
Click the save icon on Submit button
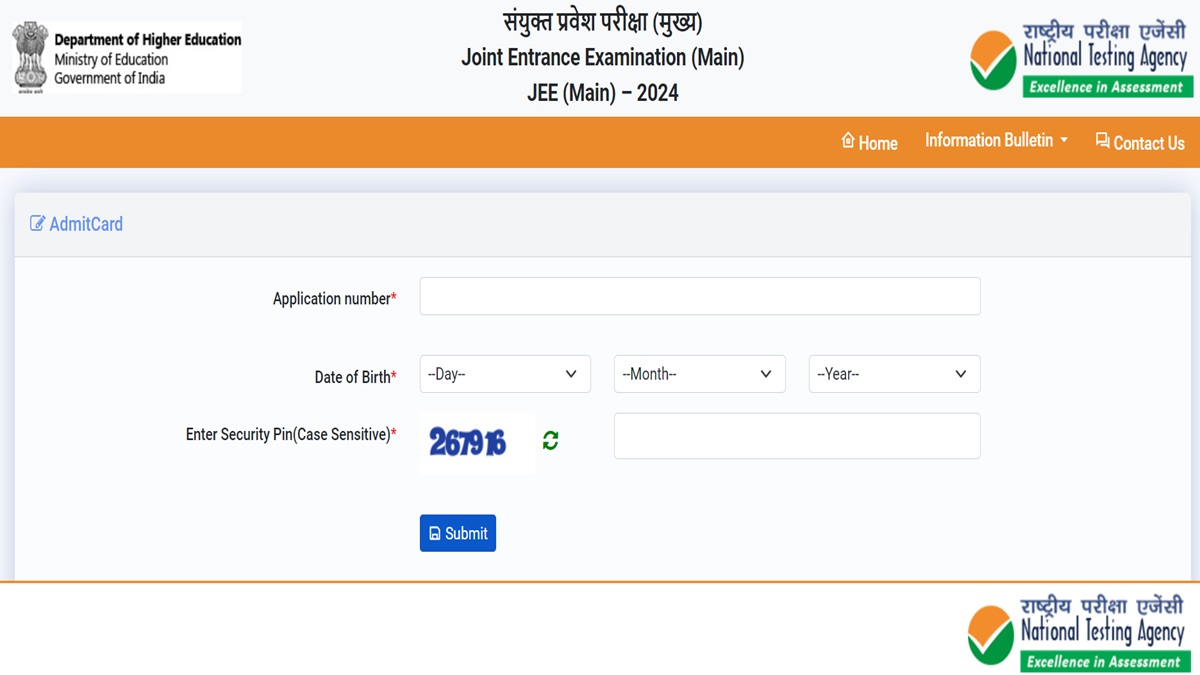coord(435,533)
